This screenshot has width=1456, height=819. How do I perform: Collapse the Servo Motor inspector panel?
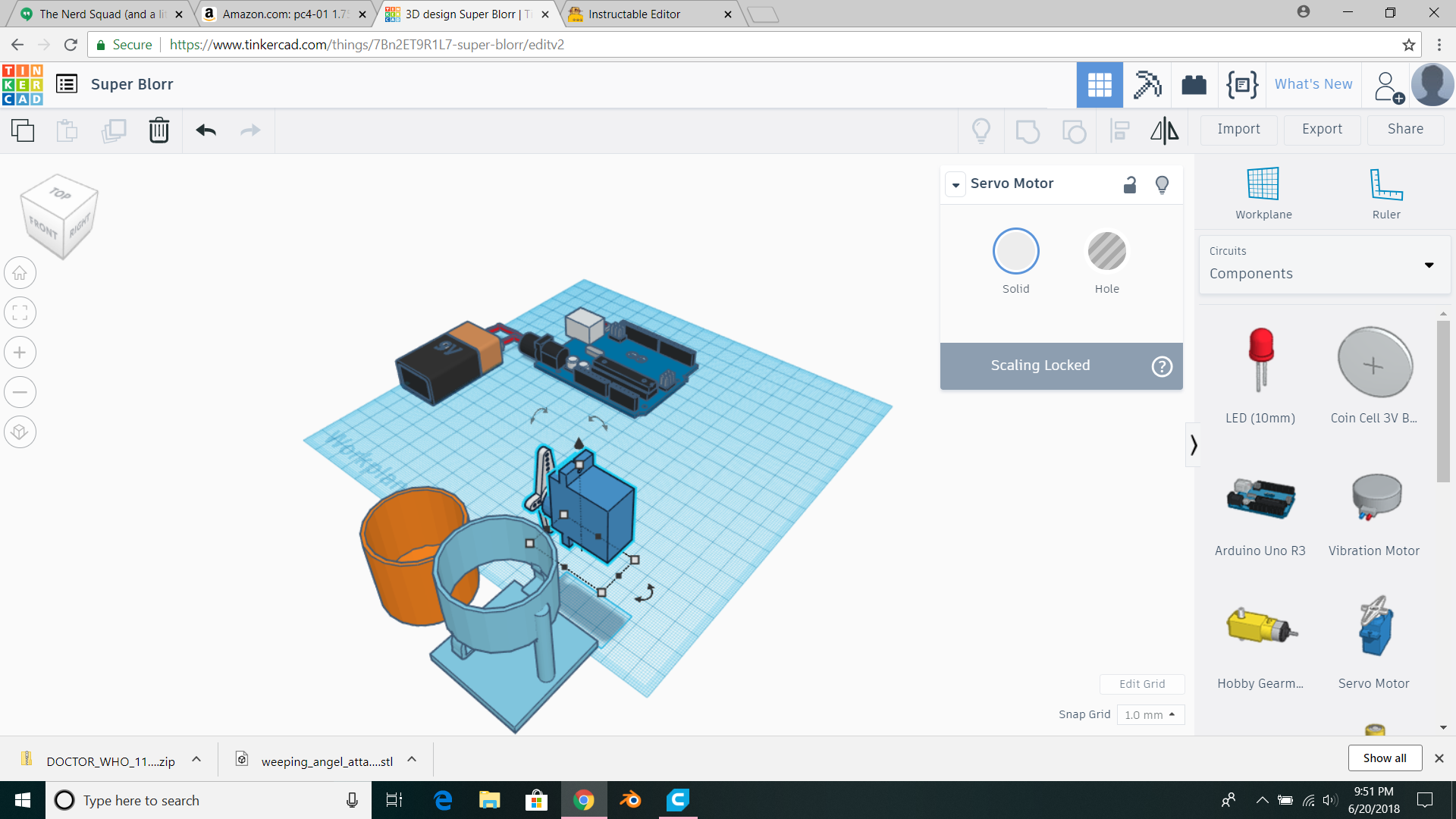click(955, 184)
